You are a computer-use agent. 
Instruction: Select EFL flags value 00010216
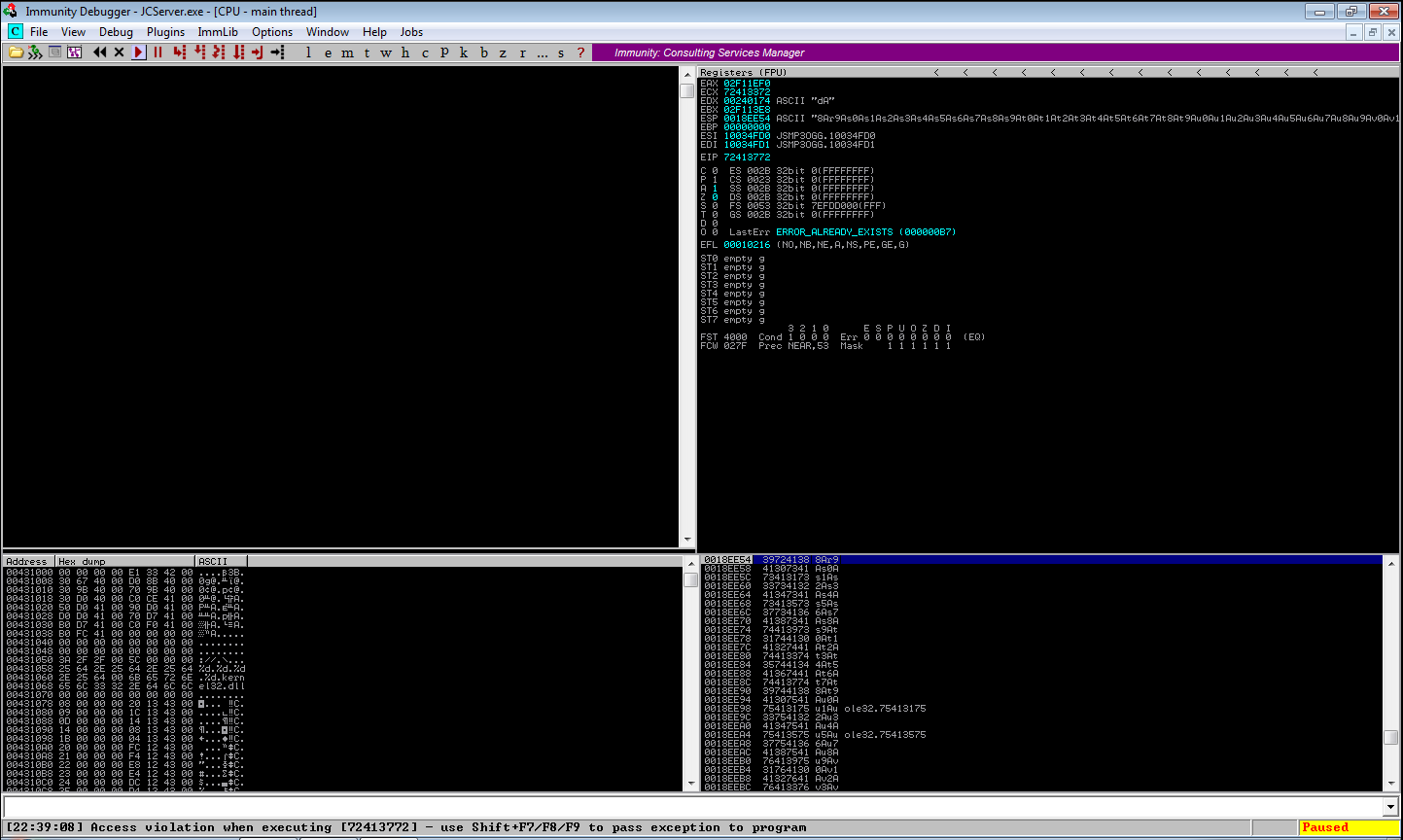(747, 245)
